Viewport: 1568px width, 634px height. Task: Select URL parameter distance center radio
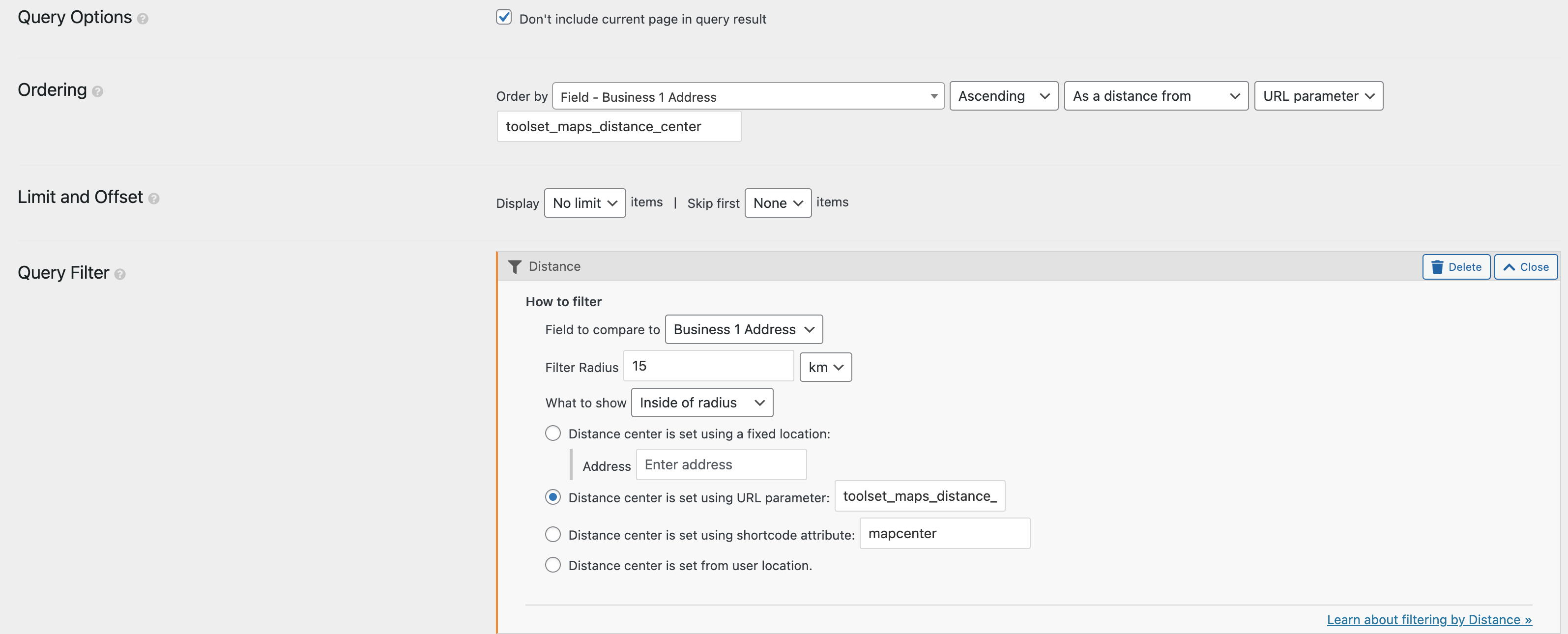552,497
